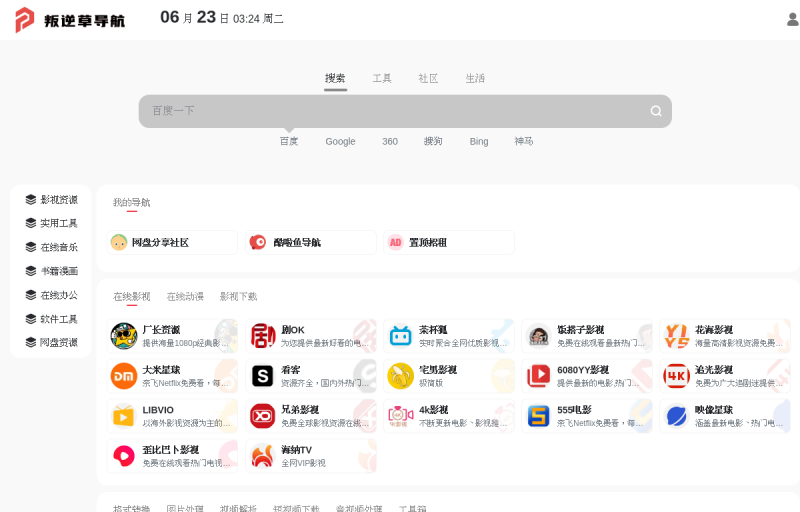Switch to the 搜索 tab
The image size is (800, 512).
pyautogui.click(x=335, y=78)
